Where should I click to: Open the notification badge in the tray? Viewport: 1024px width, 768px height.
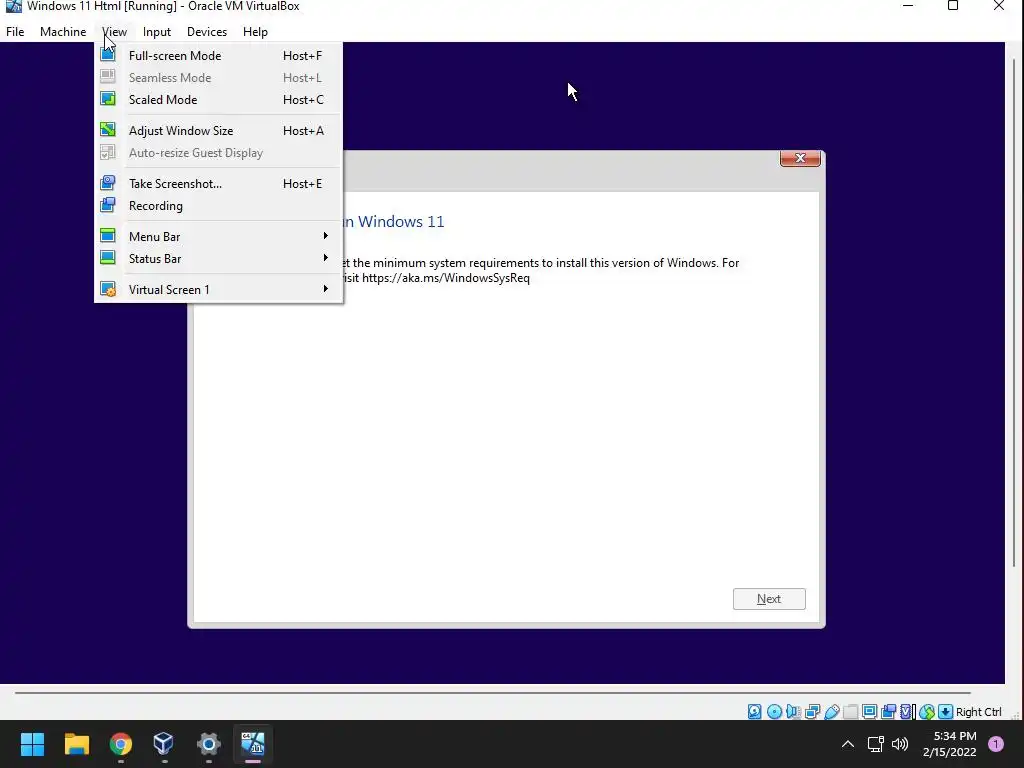coord(996,744)
